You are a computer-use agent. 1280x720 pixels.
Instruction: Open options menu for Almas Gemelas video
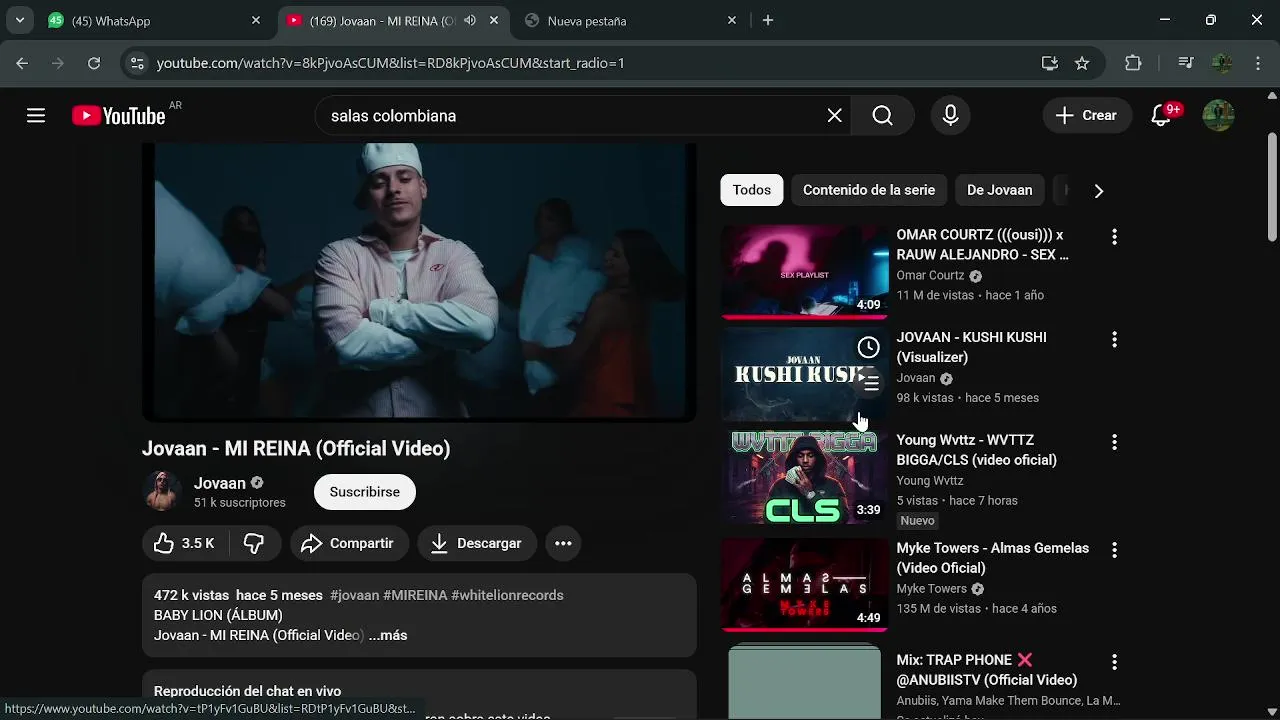[1114, 550]
